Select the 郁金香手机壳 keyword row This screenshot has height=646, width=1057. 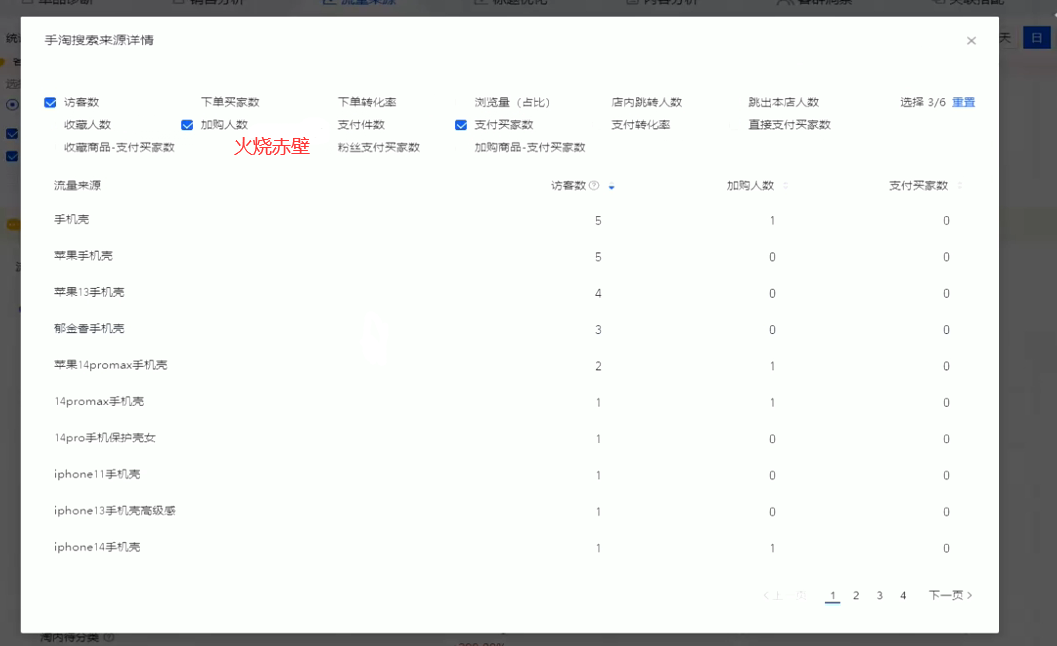pos(510,330)
